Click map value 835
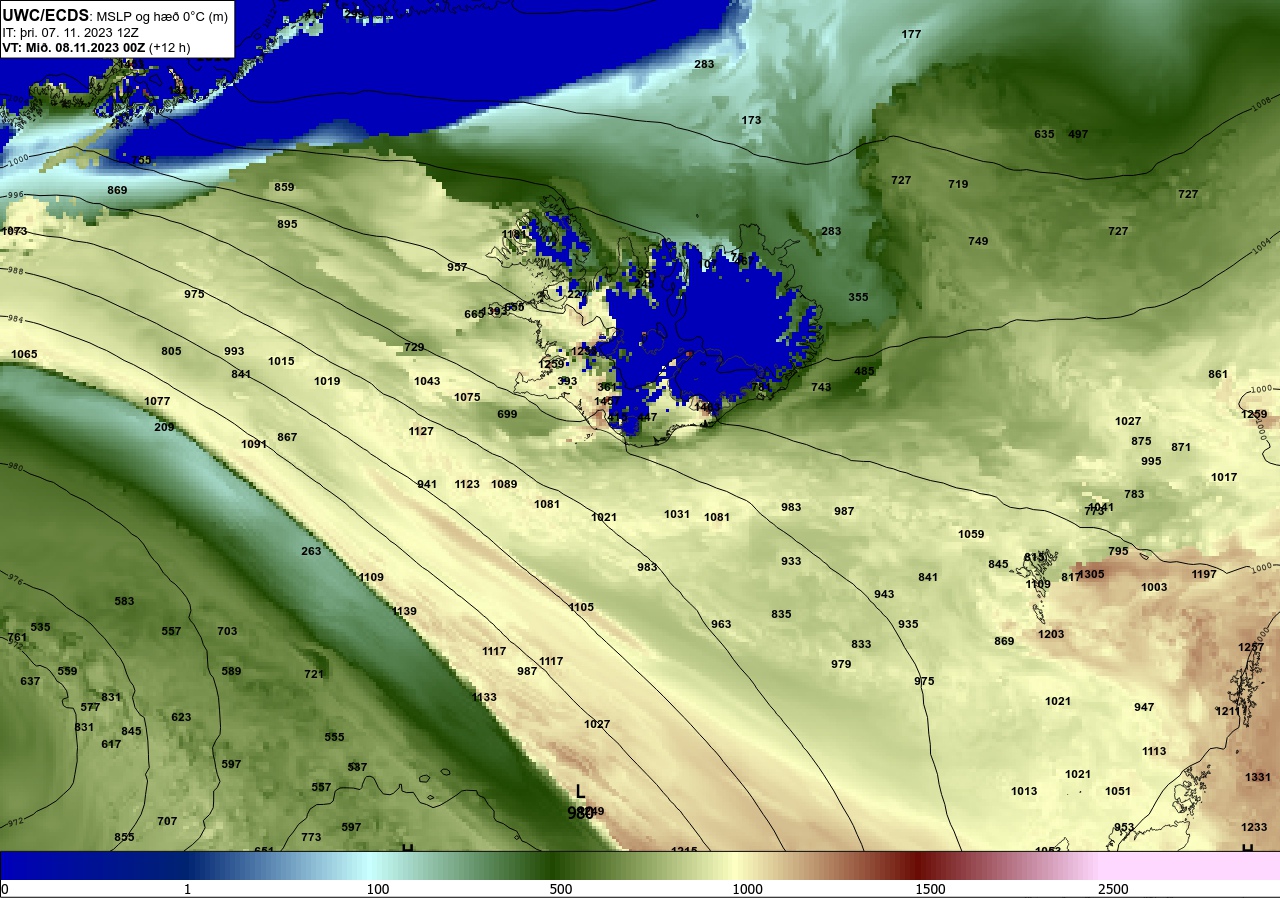Image resolution: width=1280 pixels, height=898 pixels. (781, 614)
